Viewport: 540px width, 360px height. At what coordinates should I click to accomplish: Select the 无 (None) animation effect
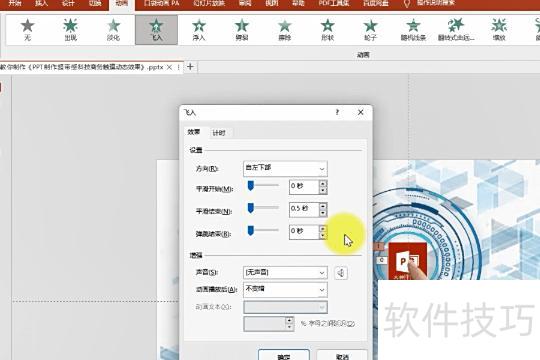click(28, 30)
